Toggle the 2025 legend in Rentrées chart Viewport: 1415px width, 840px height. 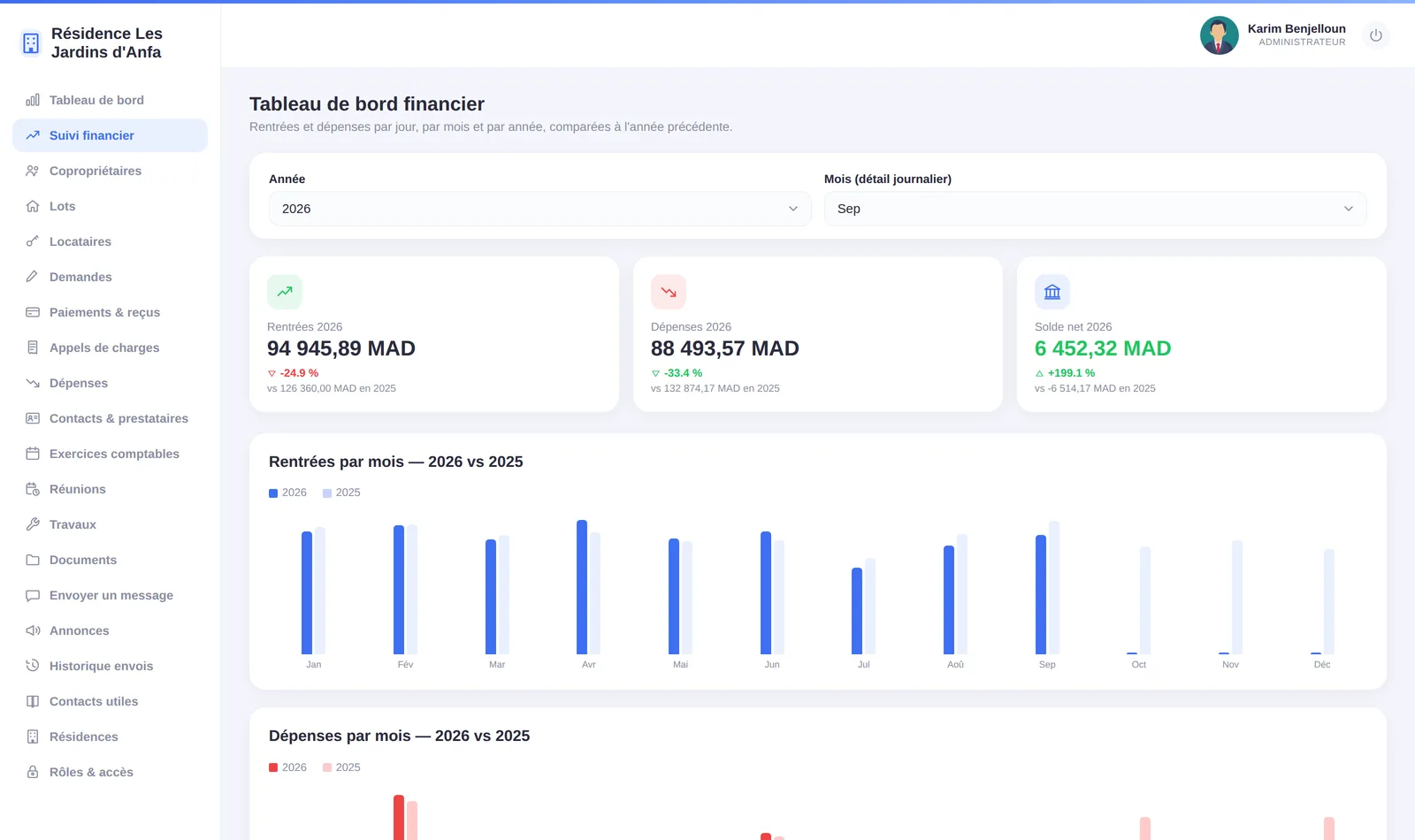(341, 493)
